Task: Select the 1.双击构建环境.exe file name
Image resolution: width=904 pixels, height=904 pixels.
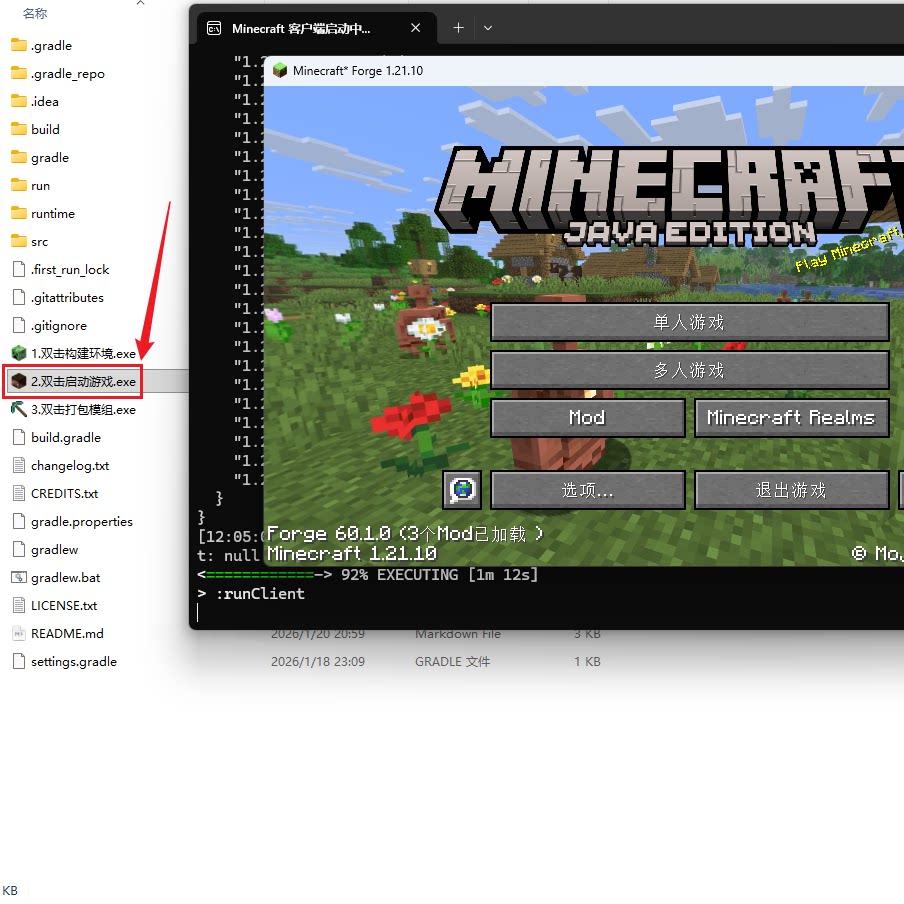Action: [84, 353]
